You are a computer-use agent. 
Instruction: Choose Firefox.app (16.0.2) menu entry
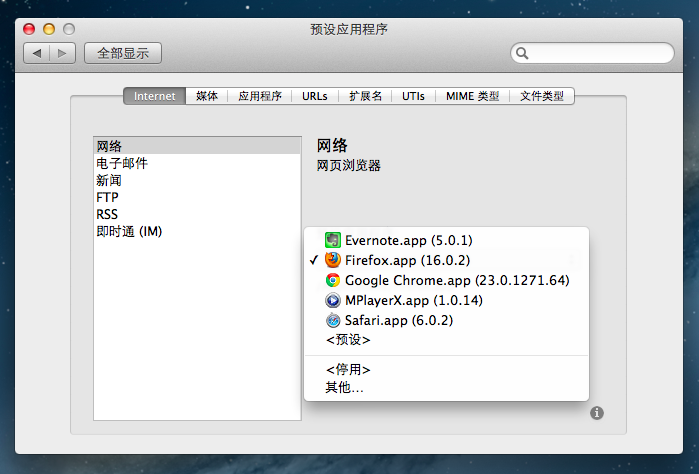[x=446, y=260]
